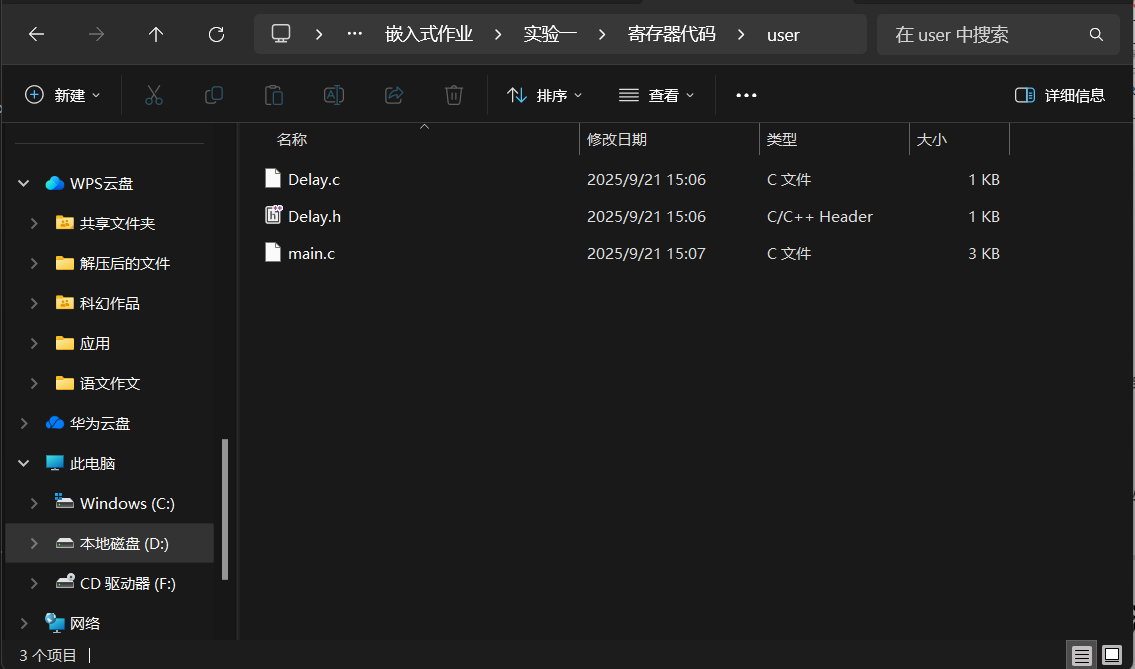Collapse the WPS云盘 tree node
The height and width of the screenshot is (669, 1135).
[23, 184]
